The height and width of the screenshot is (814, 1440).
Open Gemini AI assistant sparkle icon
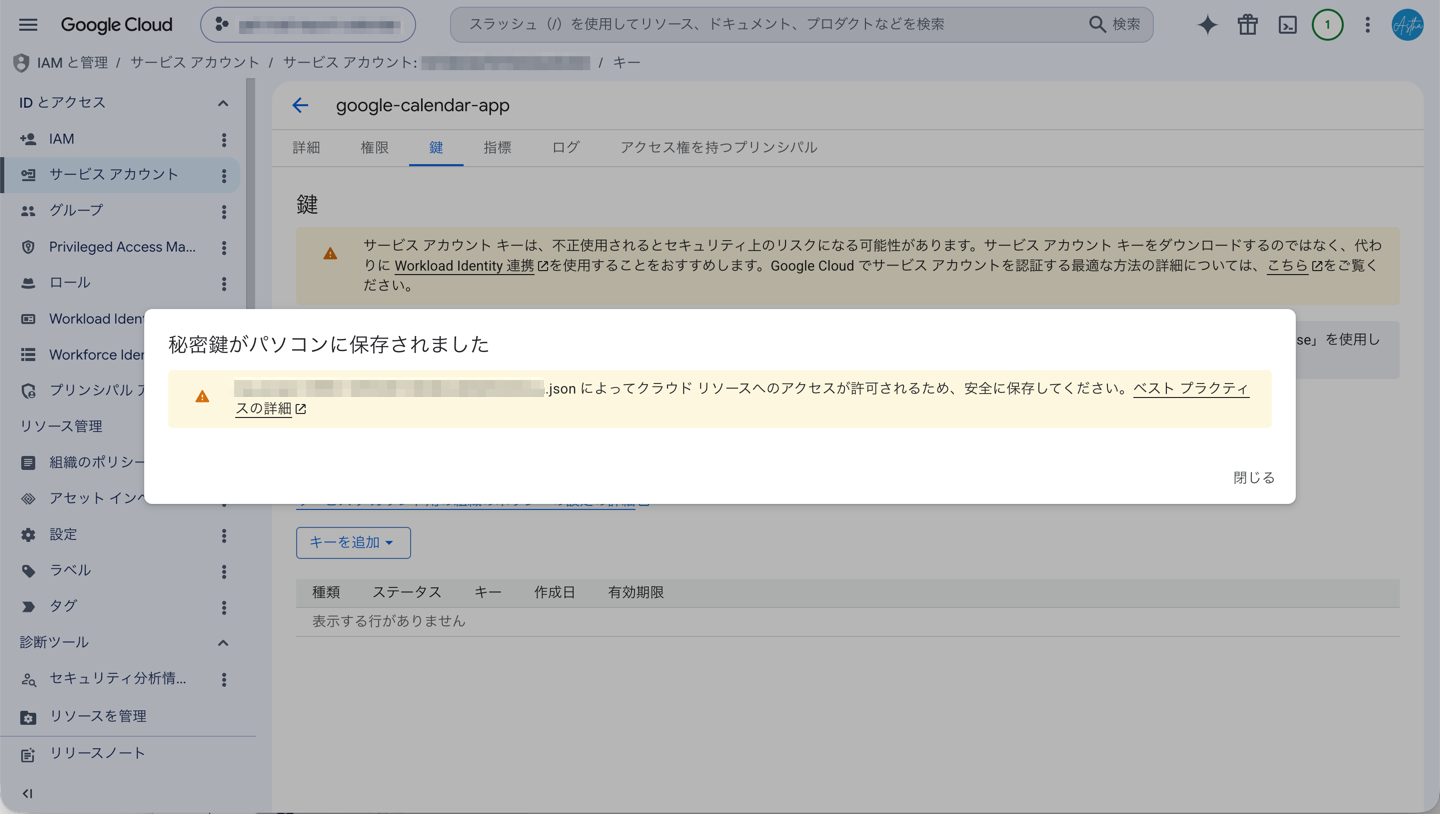tap(1208, 25)
